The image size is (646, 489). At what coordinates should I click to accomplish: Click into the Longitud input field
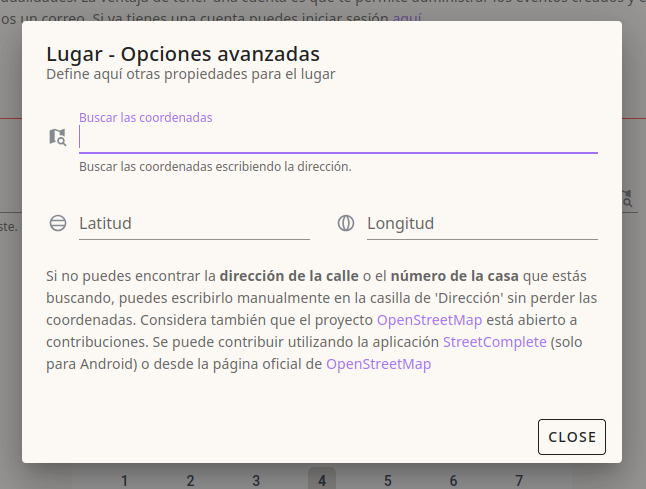(x=481, y=223)
